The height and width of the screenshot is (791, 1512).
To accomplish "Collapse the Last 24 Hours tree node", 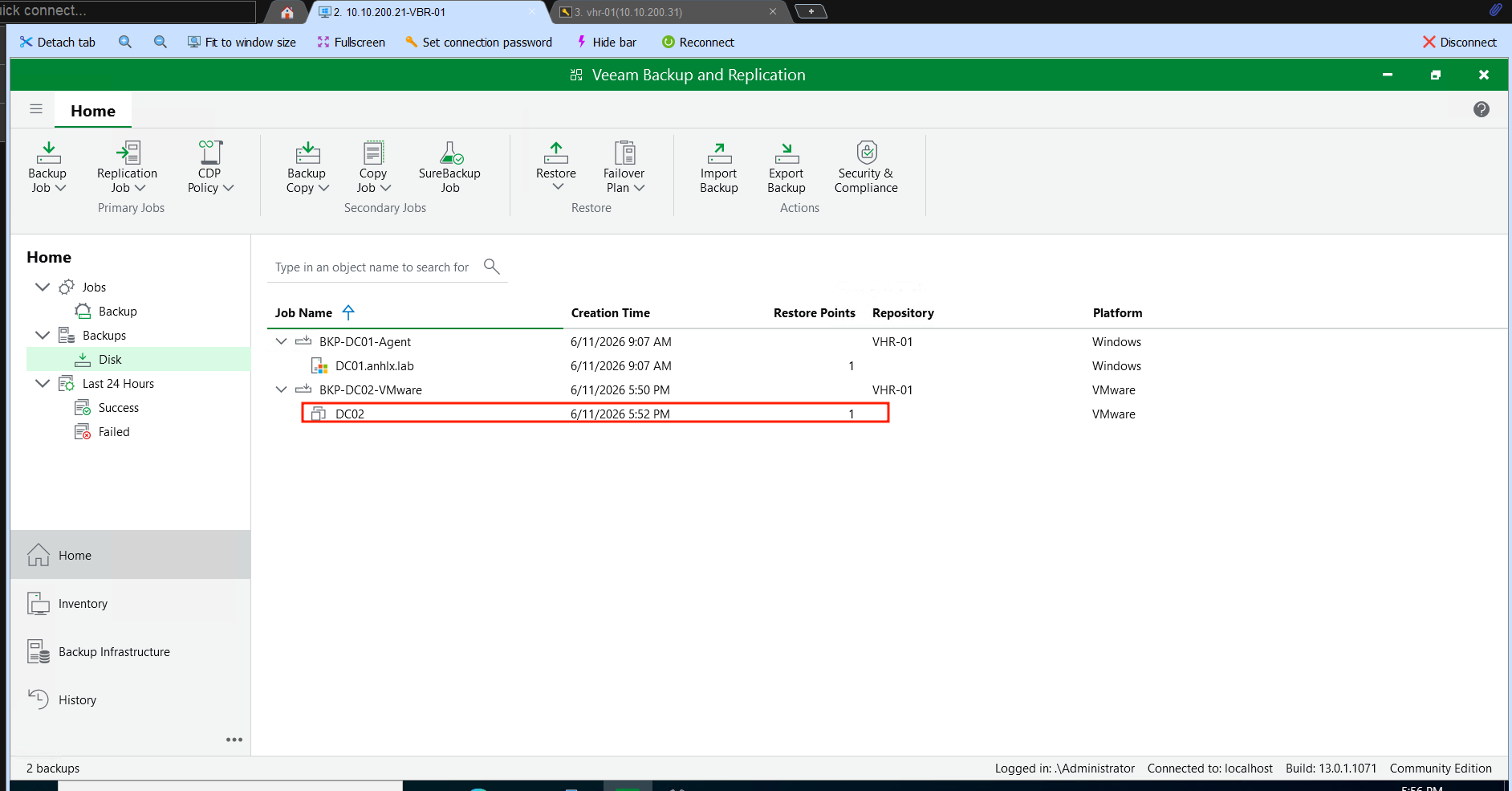I will click(x=43, y=383).
